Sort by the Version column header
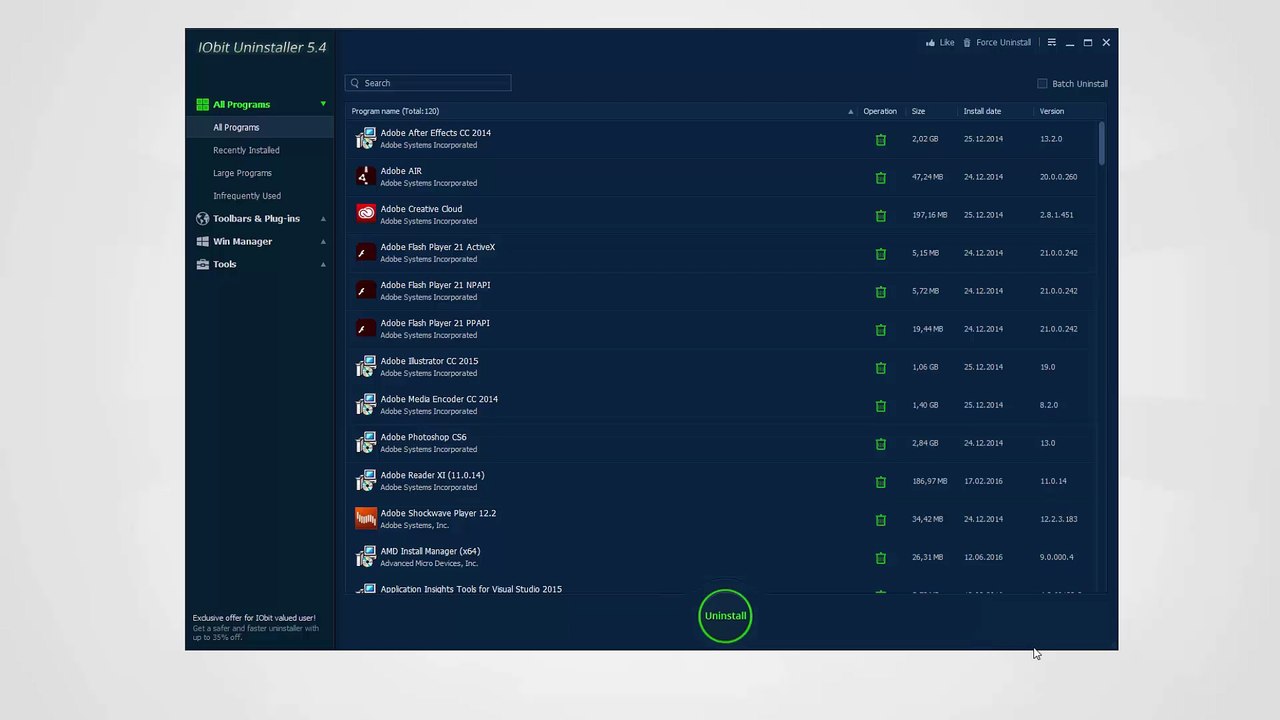The width and height of the screenshot is (1280, 720). coord(1052,111)
